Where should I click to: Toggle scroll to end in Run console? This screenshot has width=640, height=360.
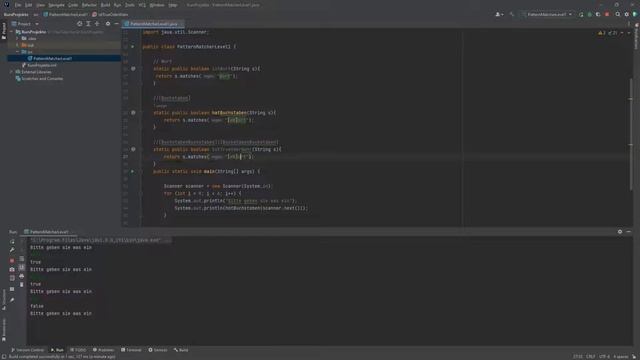22,267
